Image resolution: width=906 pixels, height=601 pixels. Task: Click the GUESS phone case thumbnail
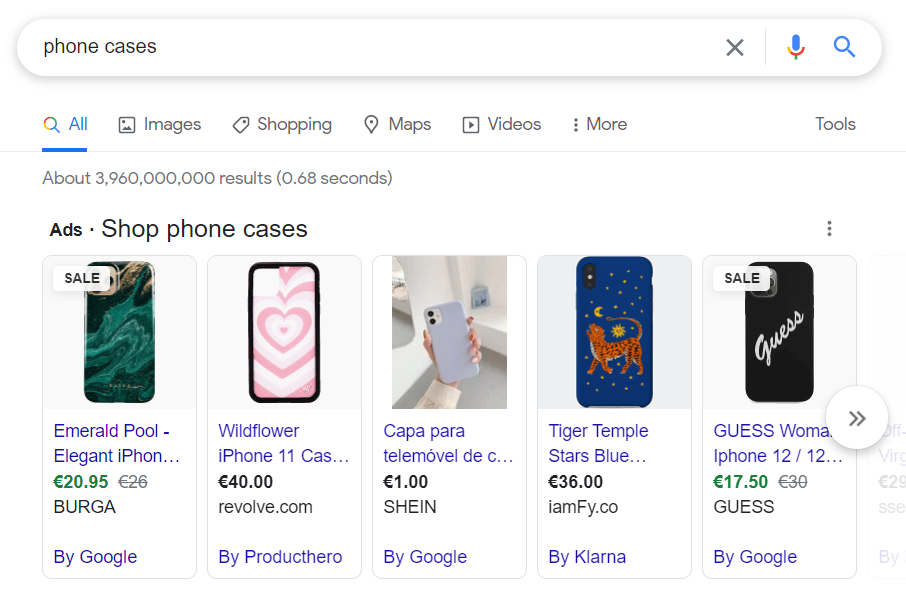[779, 332]
